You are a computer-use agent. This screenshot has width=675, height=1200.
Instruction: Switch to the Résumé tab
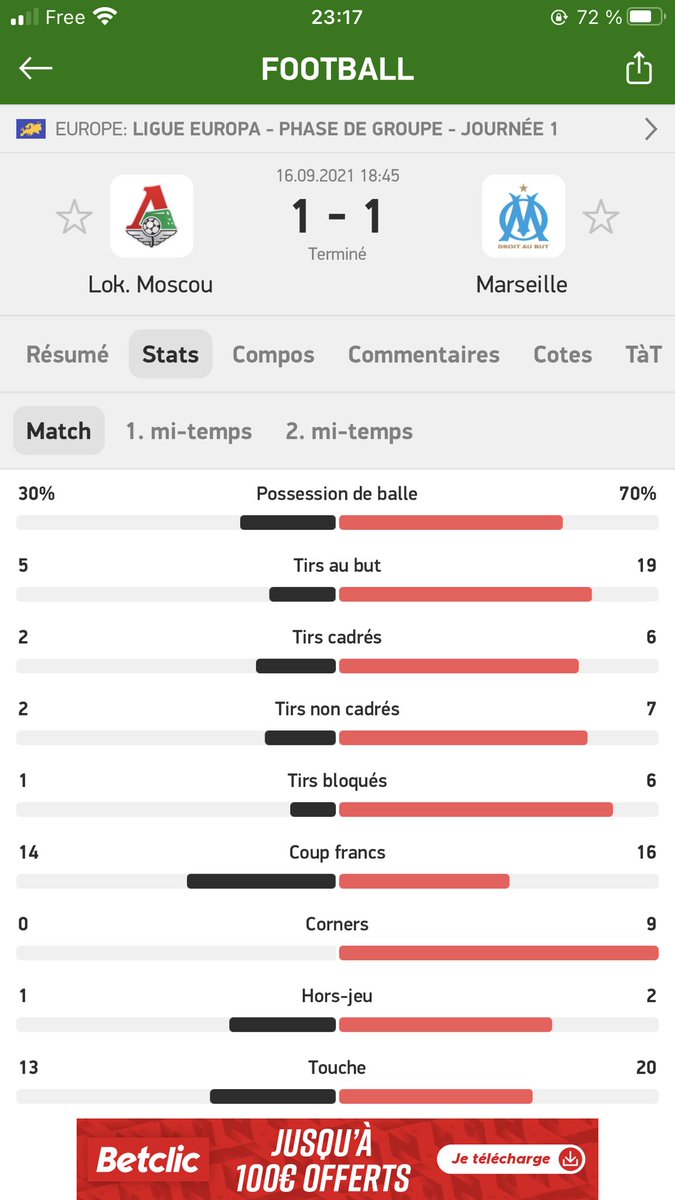point(67,354)
